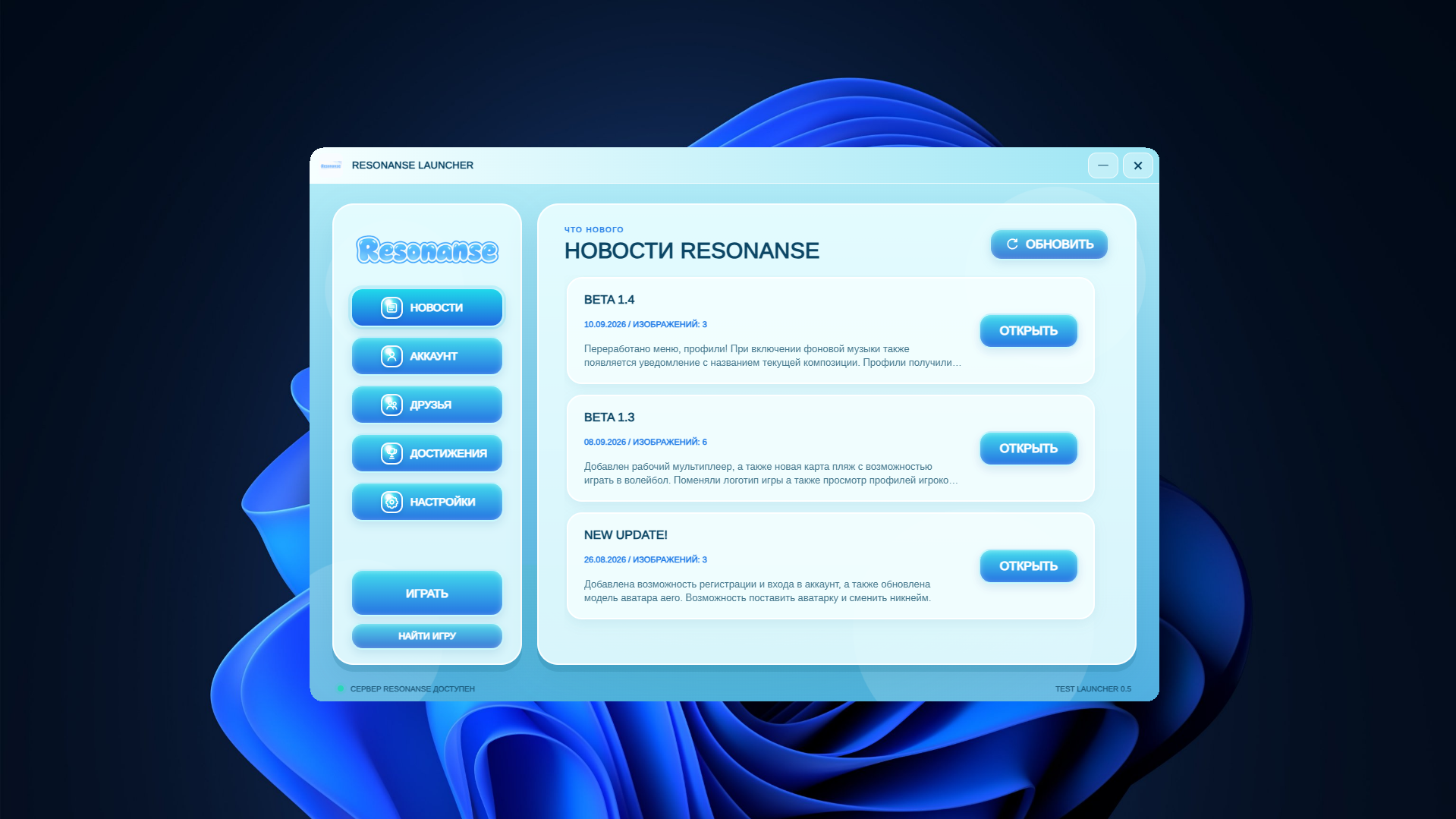The image size is (1456, 819).
Task: Open the NEW UPDATE! news entry
Action: [x=1029, y=566]
